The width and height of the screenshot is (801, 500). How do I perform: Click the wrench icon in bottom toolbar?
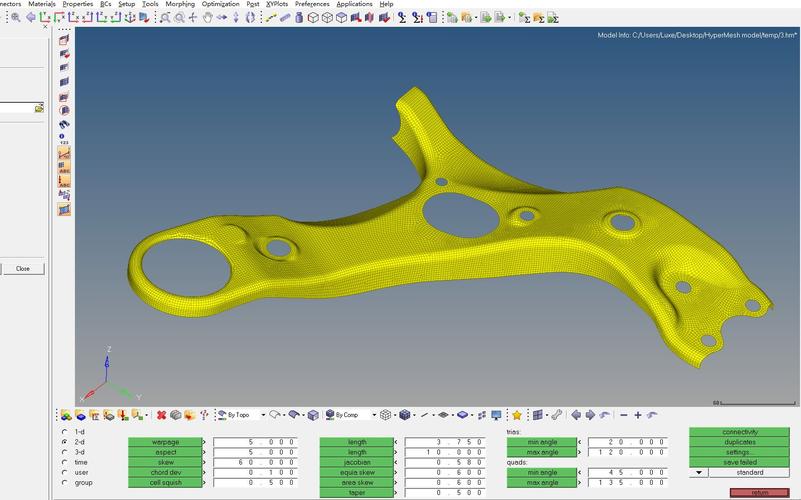(557, 415)
